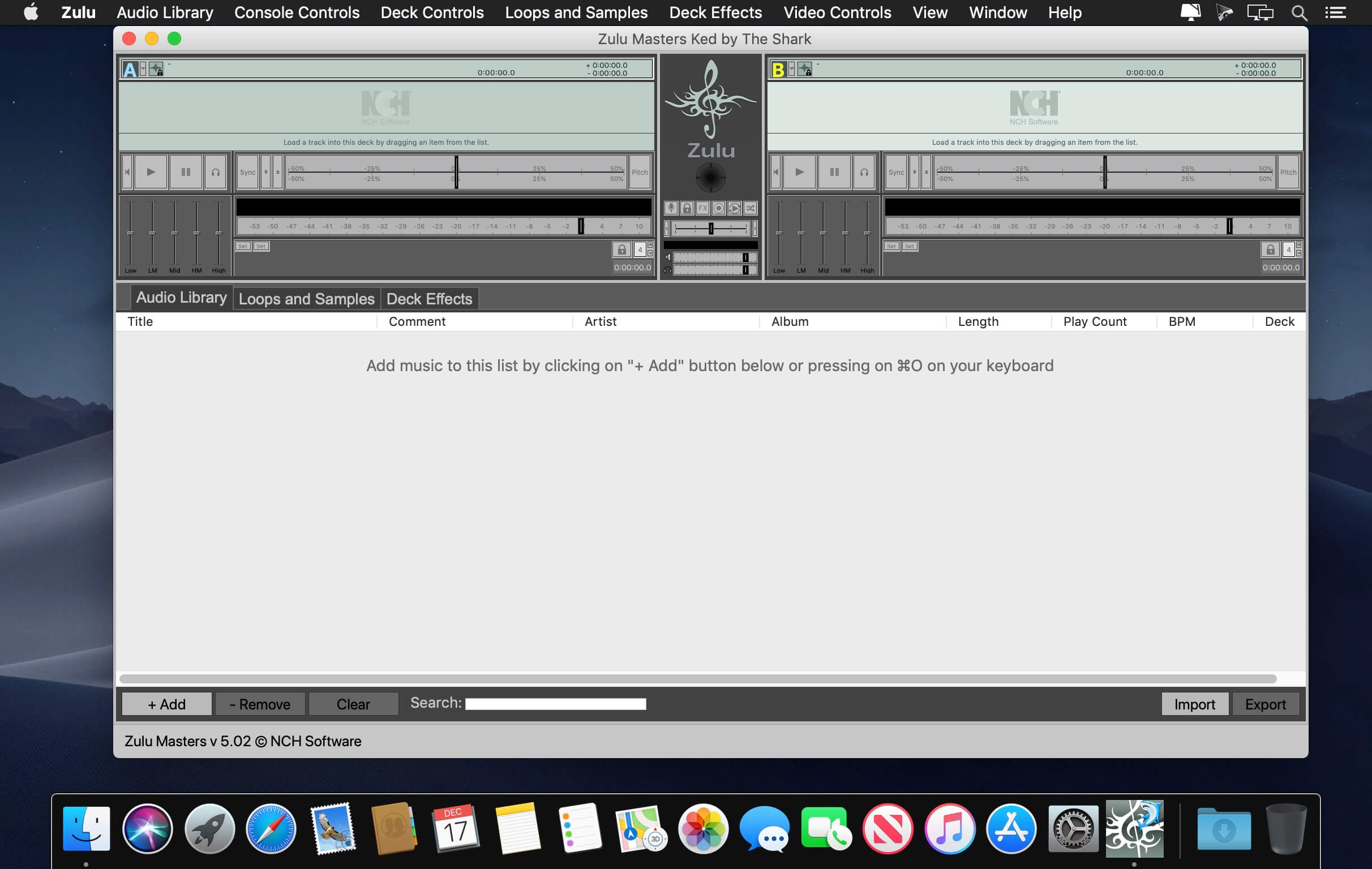Click the library Search input field
This screenshot has width=1372, height=869.
pyautogui.click(x=555, y=704)
